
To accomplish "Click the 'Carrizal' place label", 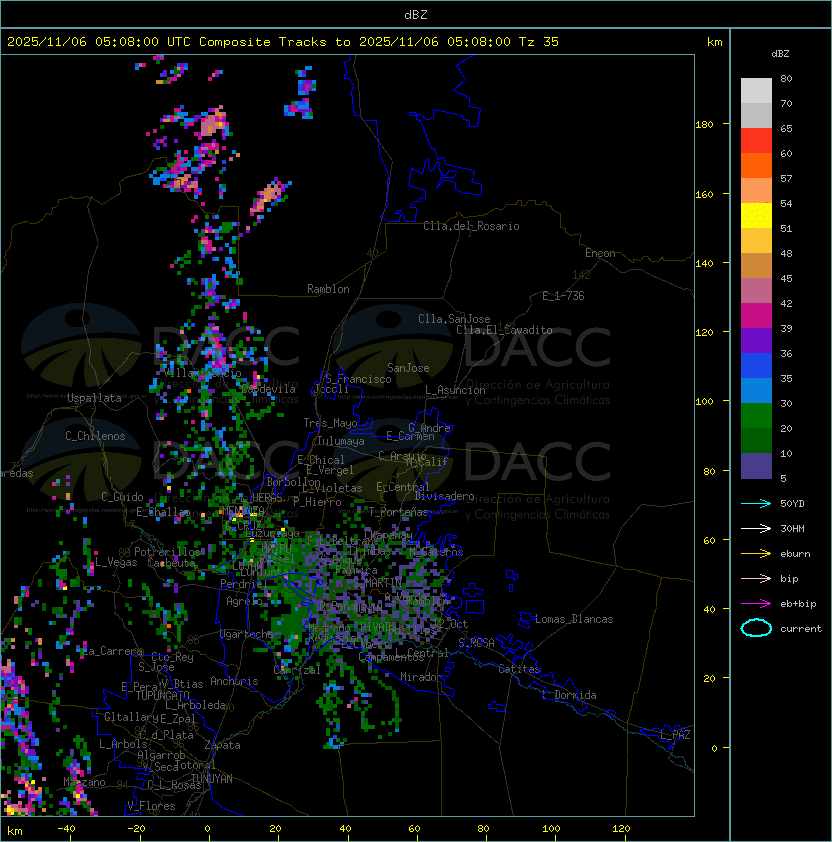I will tap(297, 670).
